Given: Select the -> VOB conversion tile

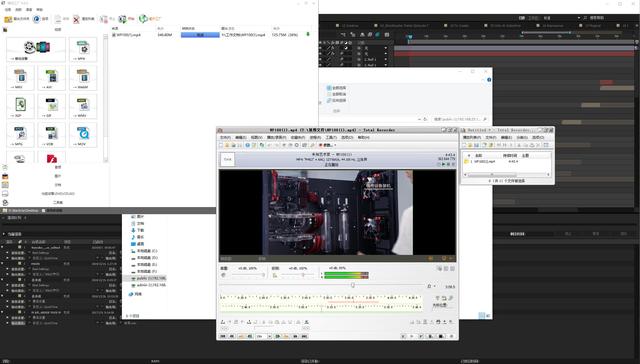Looking at the screenshot, I should (x=51, y=135).
